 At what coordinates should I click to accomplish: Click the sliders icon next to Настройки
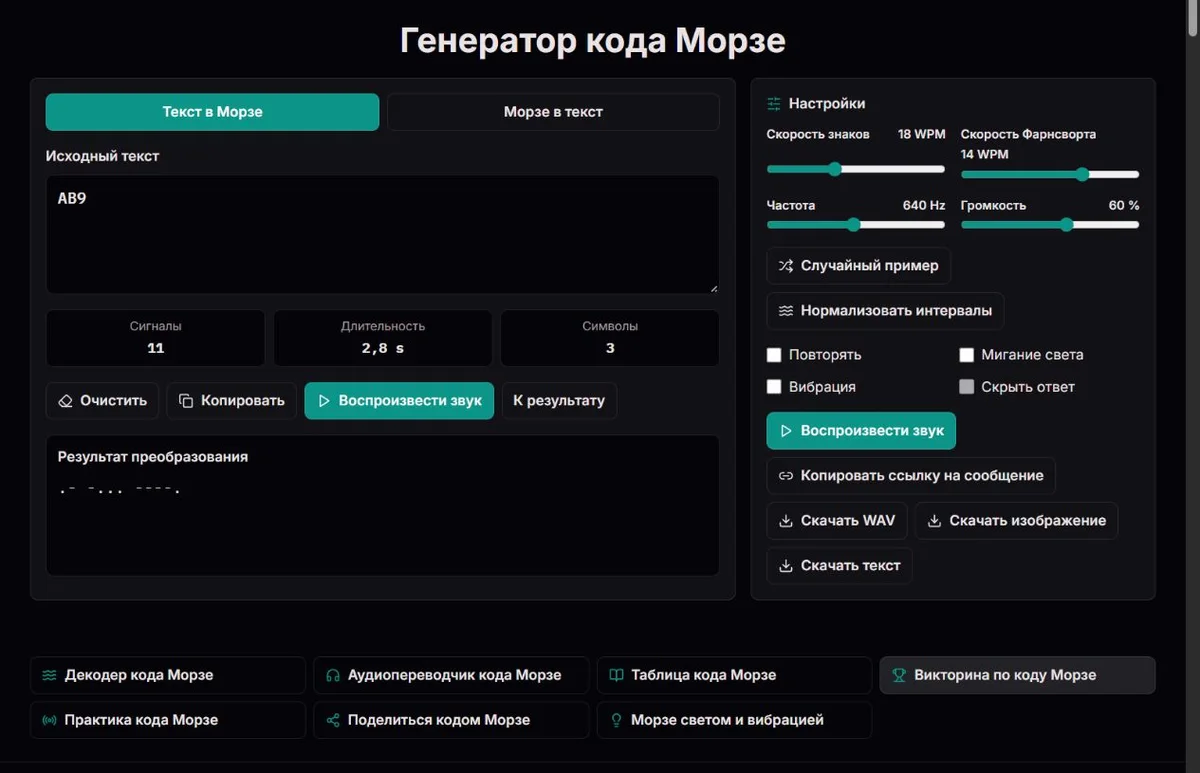click(774, 104)
